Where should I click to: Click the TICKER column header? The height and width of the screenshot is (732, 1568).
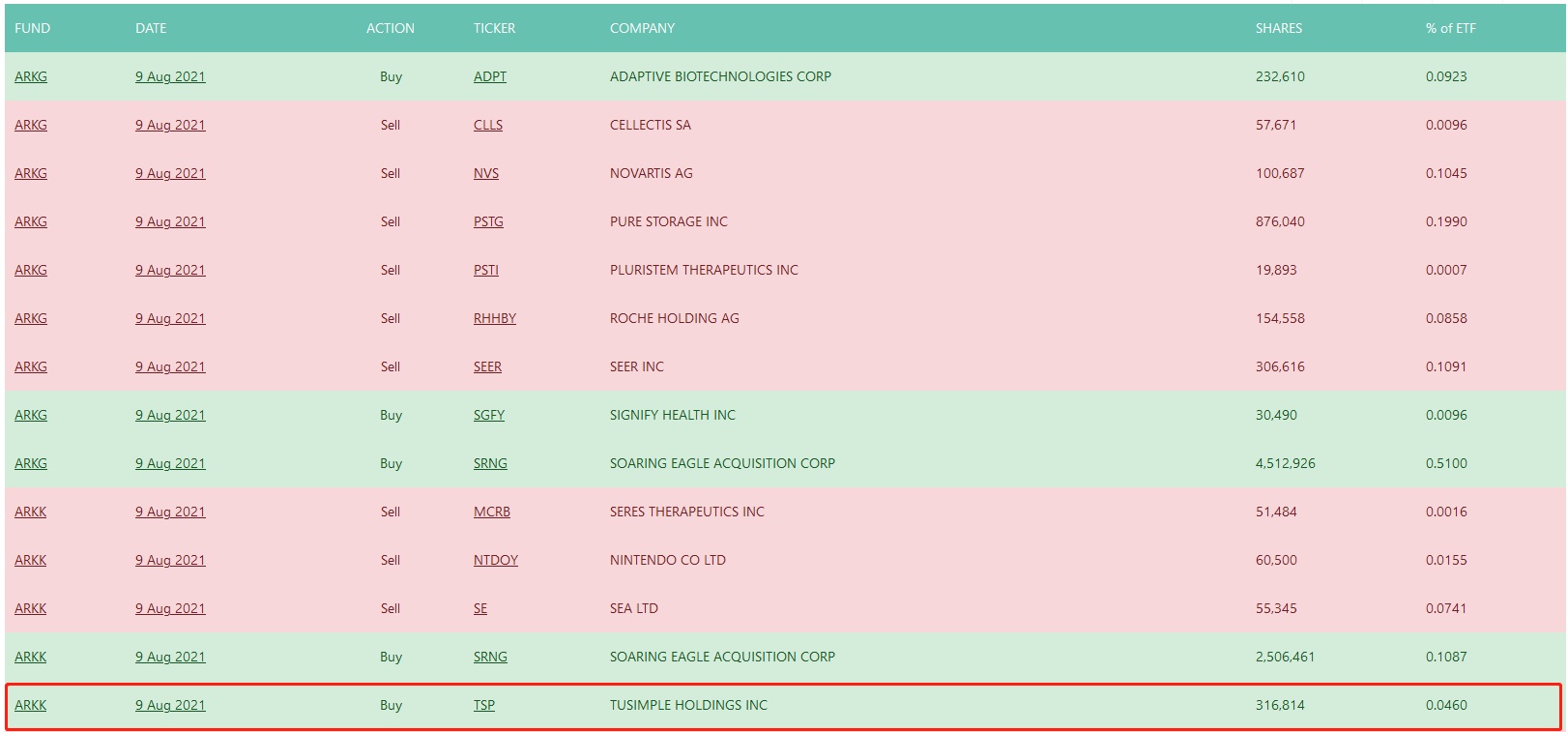click(494, 28)
